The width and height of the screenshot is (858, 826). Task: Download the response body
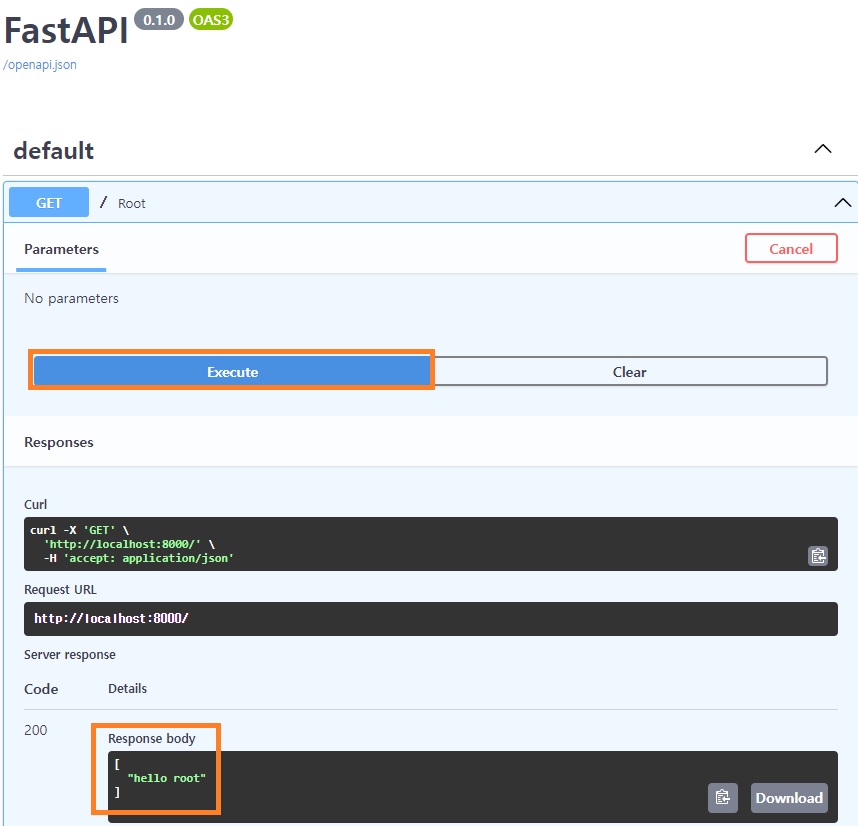[789, 797]
